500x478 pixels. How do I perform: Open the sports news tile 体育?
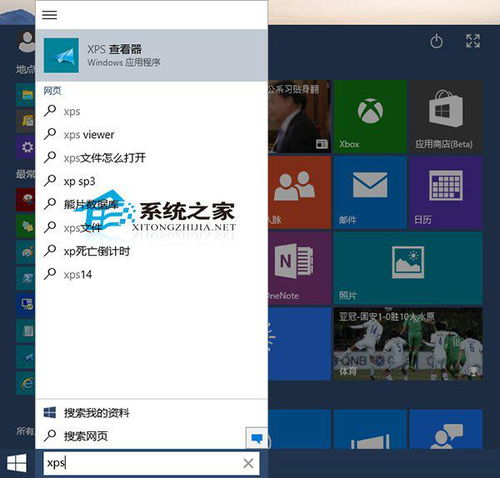point(408,344)
